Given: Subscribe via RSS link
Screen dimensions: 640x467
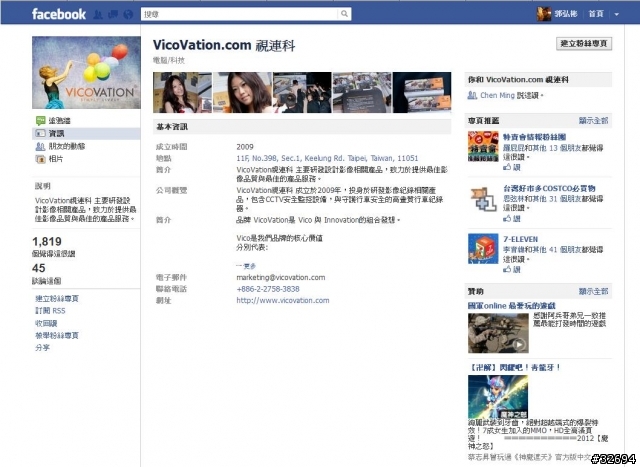Looking at the screenshot, I should coord(50,311).
